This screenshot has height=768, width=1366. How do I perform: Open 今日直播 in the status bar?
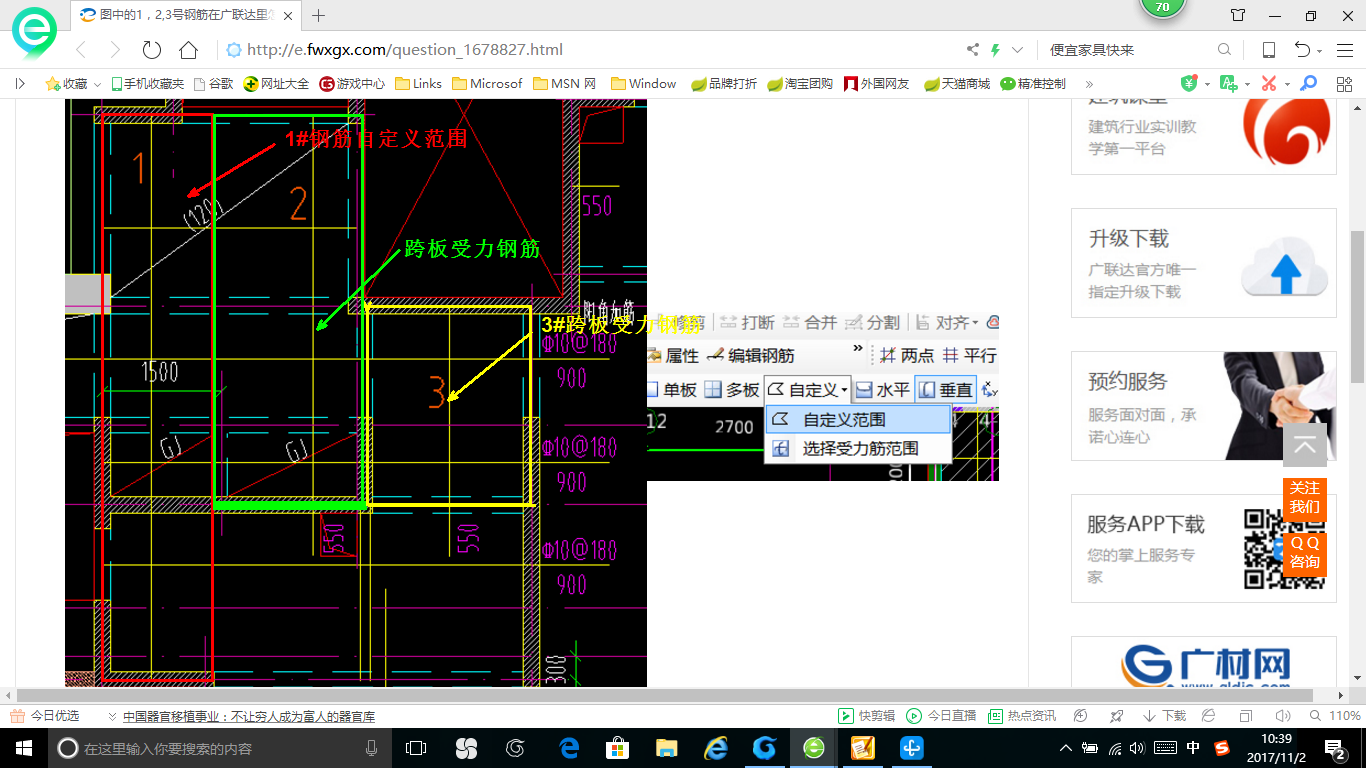coord(941,716)
